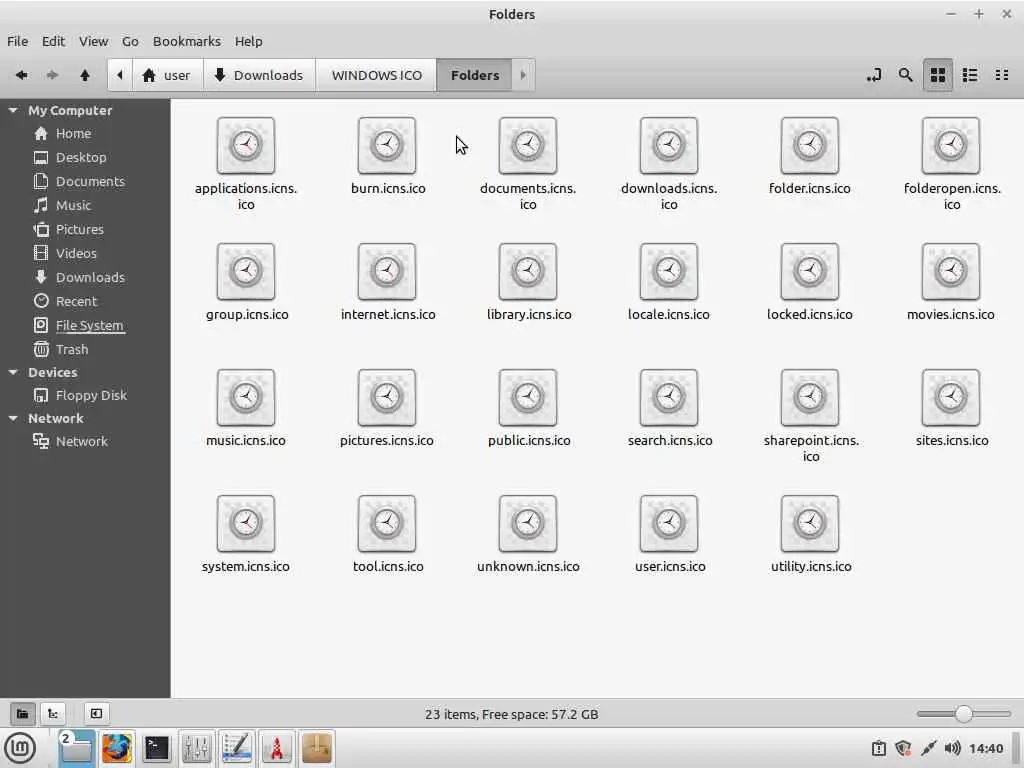Open Floppy Disk device in sidebar
The width and height of the screenshot is (1024, 768).
tap(91, 395)
